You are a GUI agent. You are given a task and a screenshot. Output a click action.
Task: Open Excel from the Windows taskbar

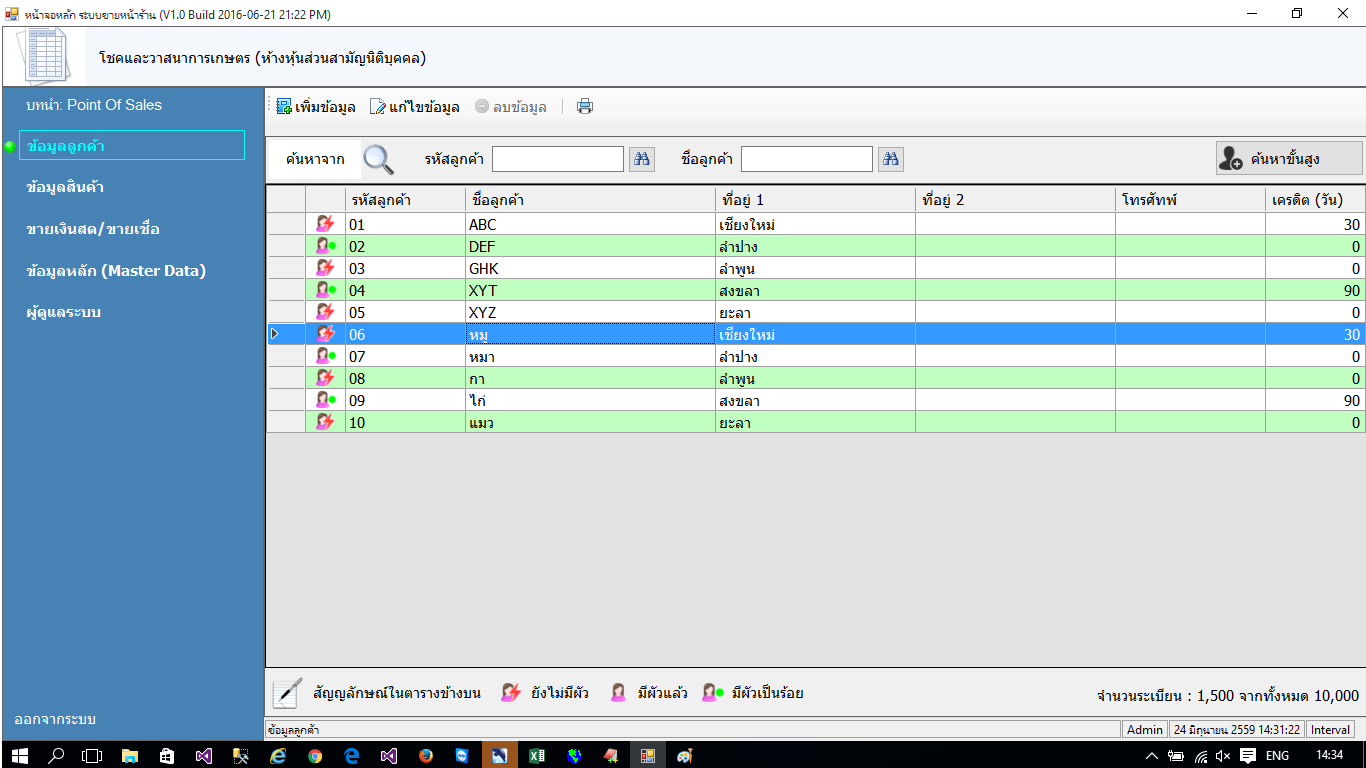pyautogui.click(x=536, y=755)
